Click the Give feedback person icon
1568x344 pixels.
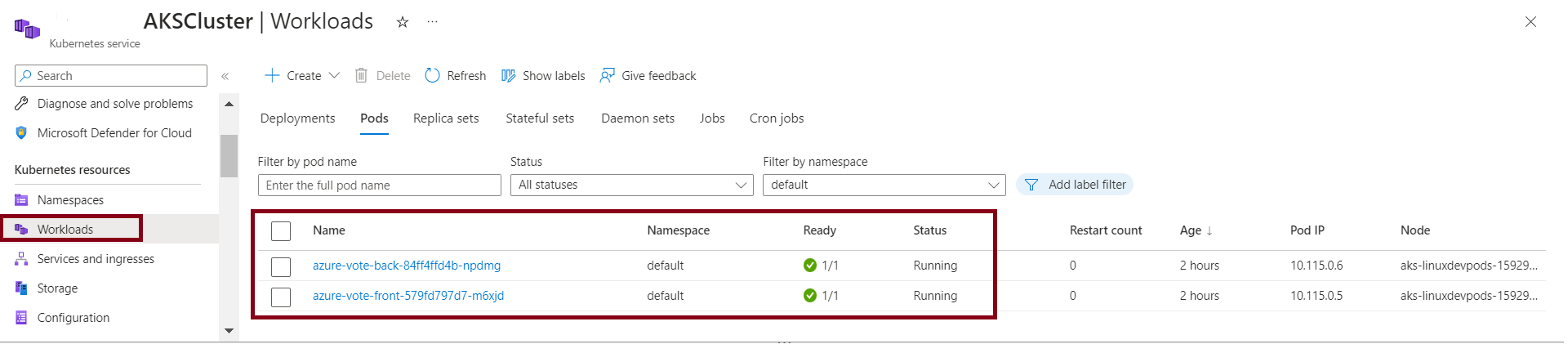pyautogui.click(x=607, y=75)
